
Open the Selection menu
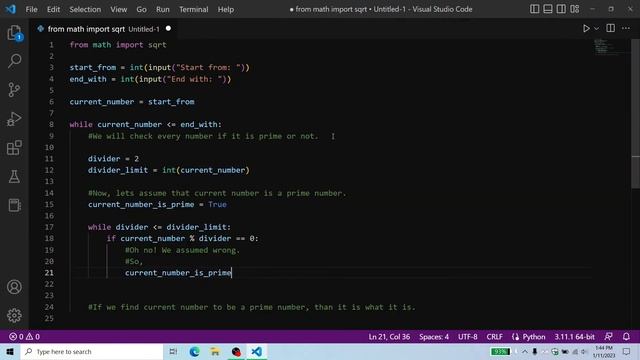[85, 9]
